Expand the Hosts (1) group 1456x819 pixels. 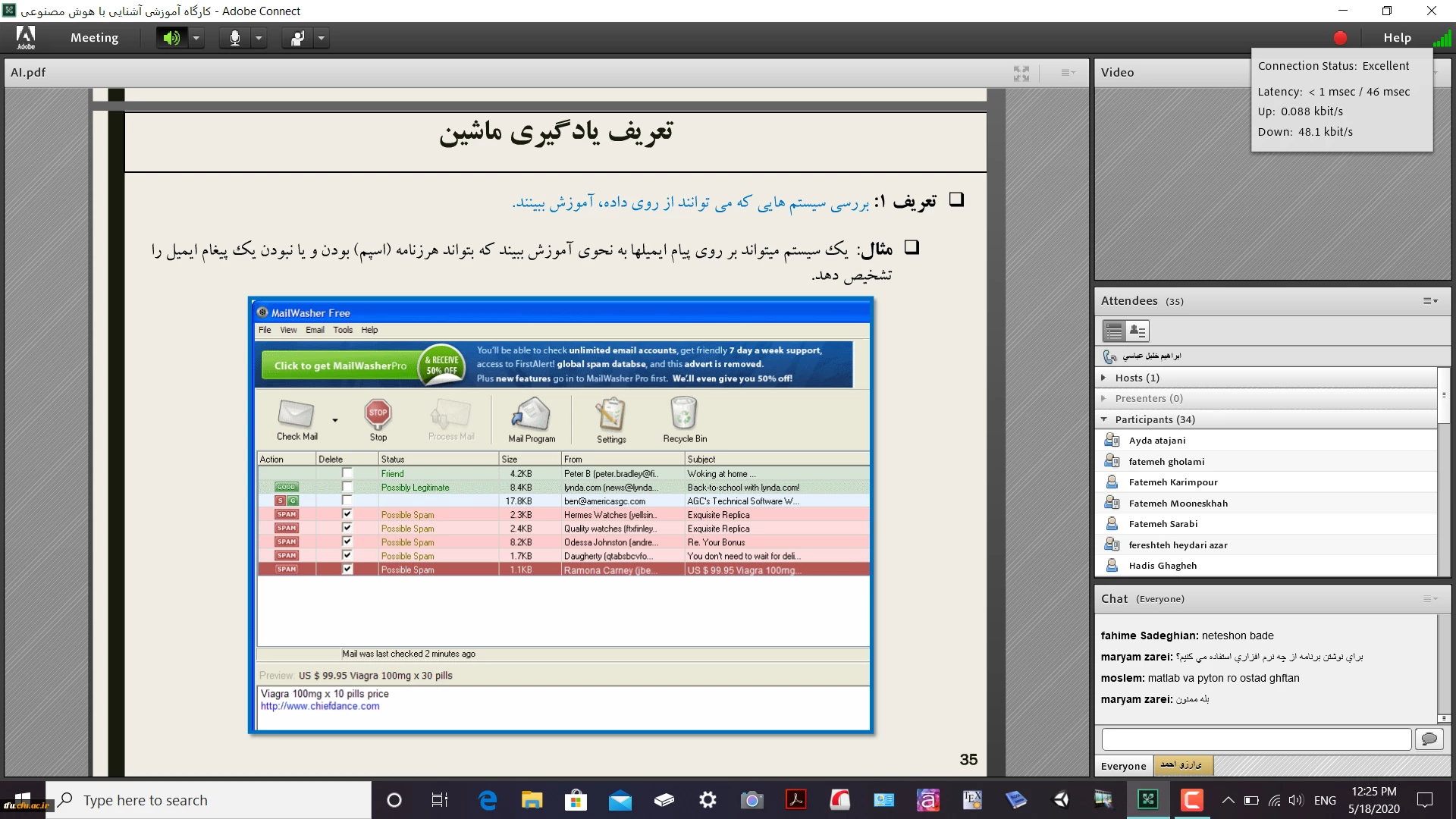1104,378
